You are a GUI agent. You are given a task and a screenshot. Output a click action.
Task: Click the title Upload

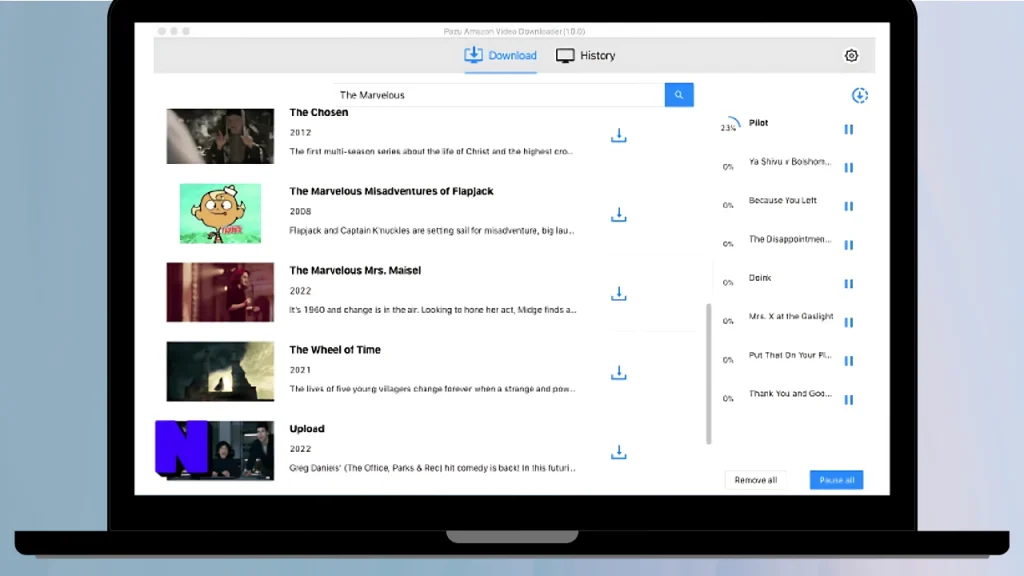point(307,429)
